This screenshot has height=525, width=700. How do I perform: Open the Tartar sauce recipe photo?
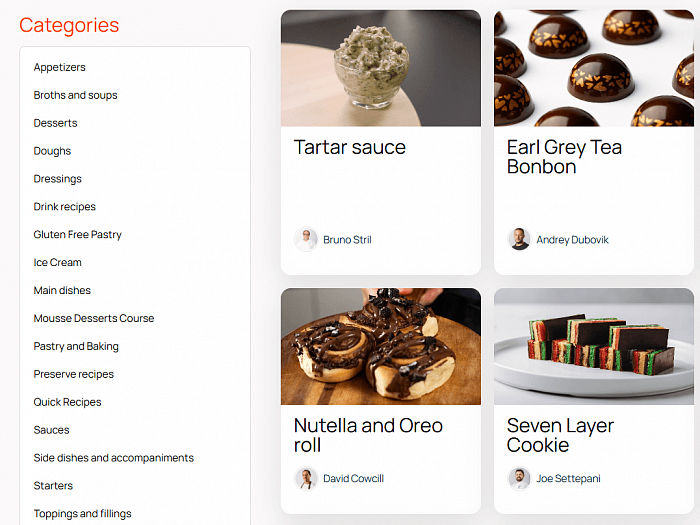(x=381, y=68)
